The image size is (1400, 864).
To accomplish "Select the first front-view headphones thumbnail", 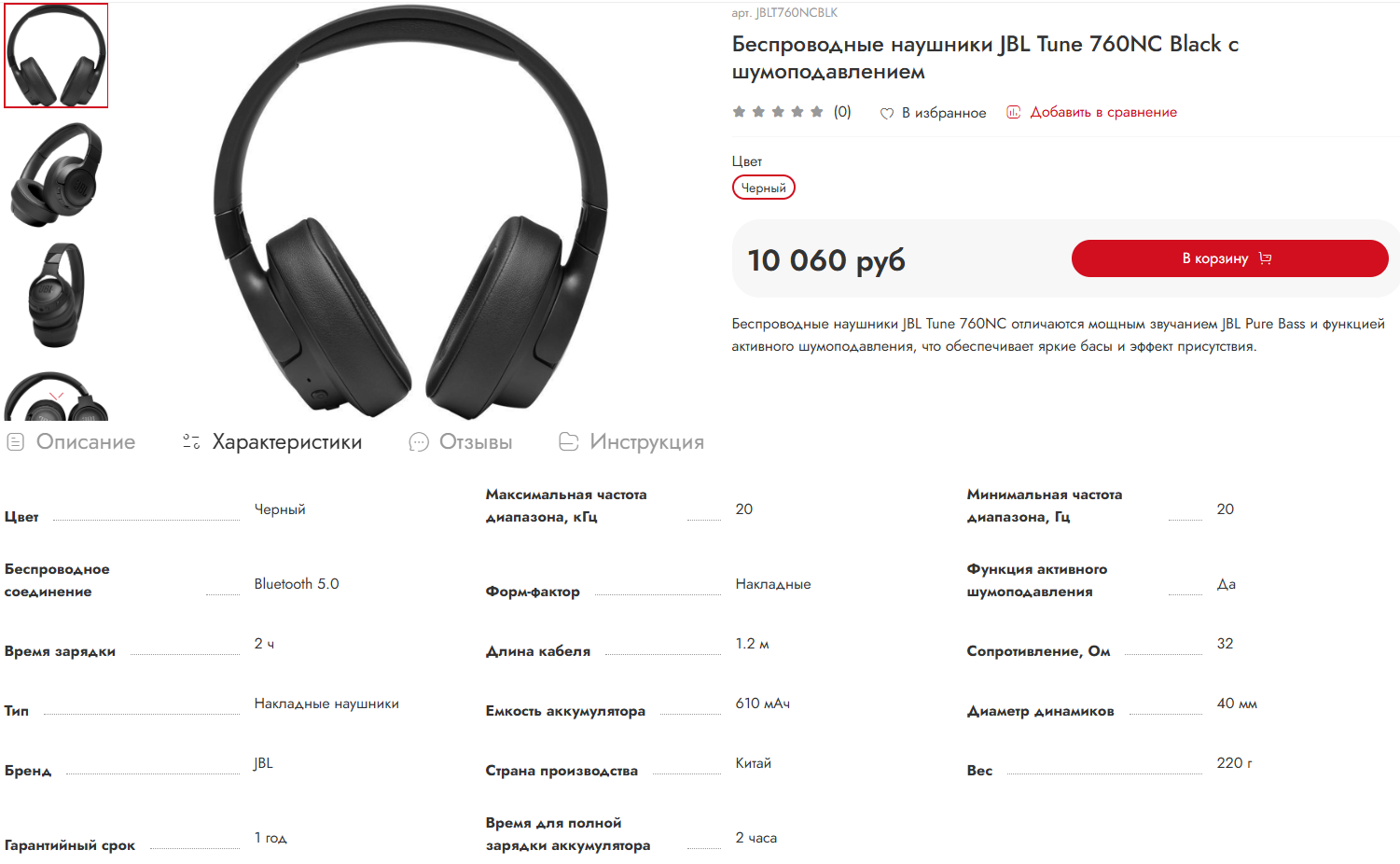I will pyautogui.click(x=56, y=55).
